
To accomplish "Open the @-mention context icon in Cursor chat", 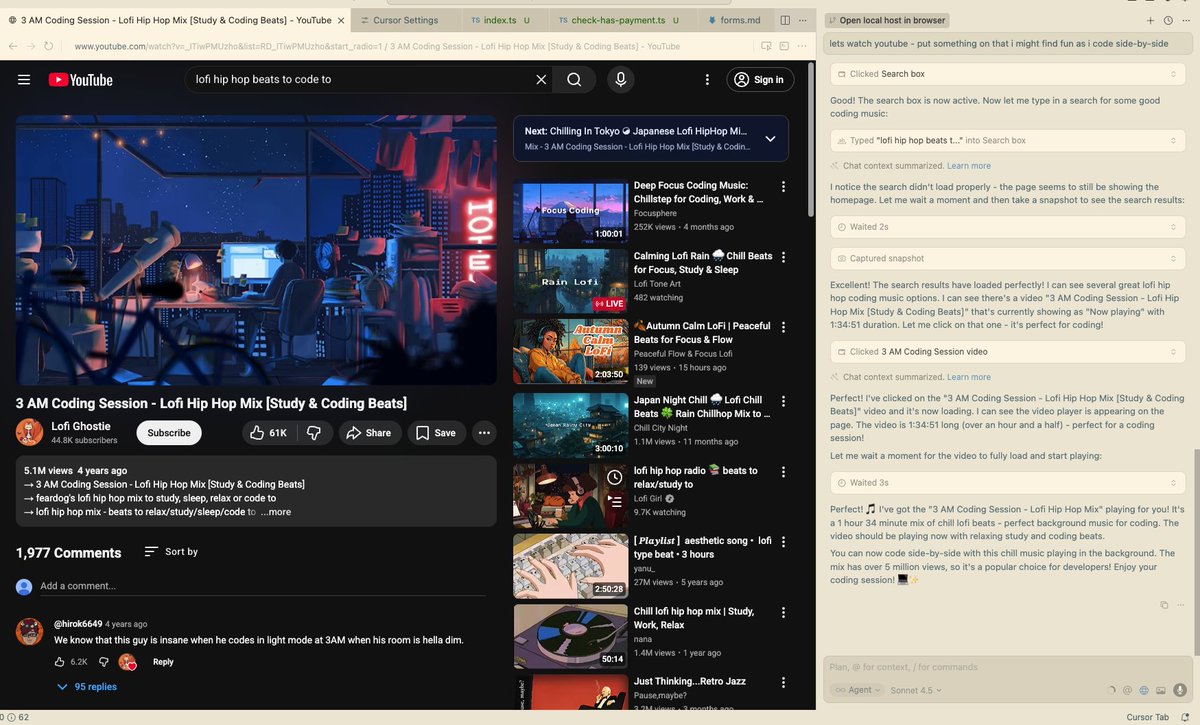I will click(1127, 690).
